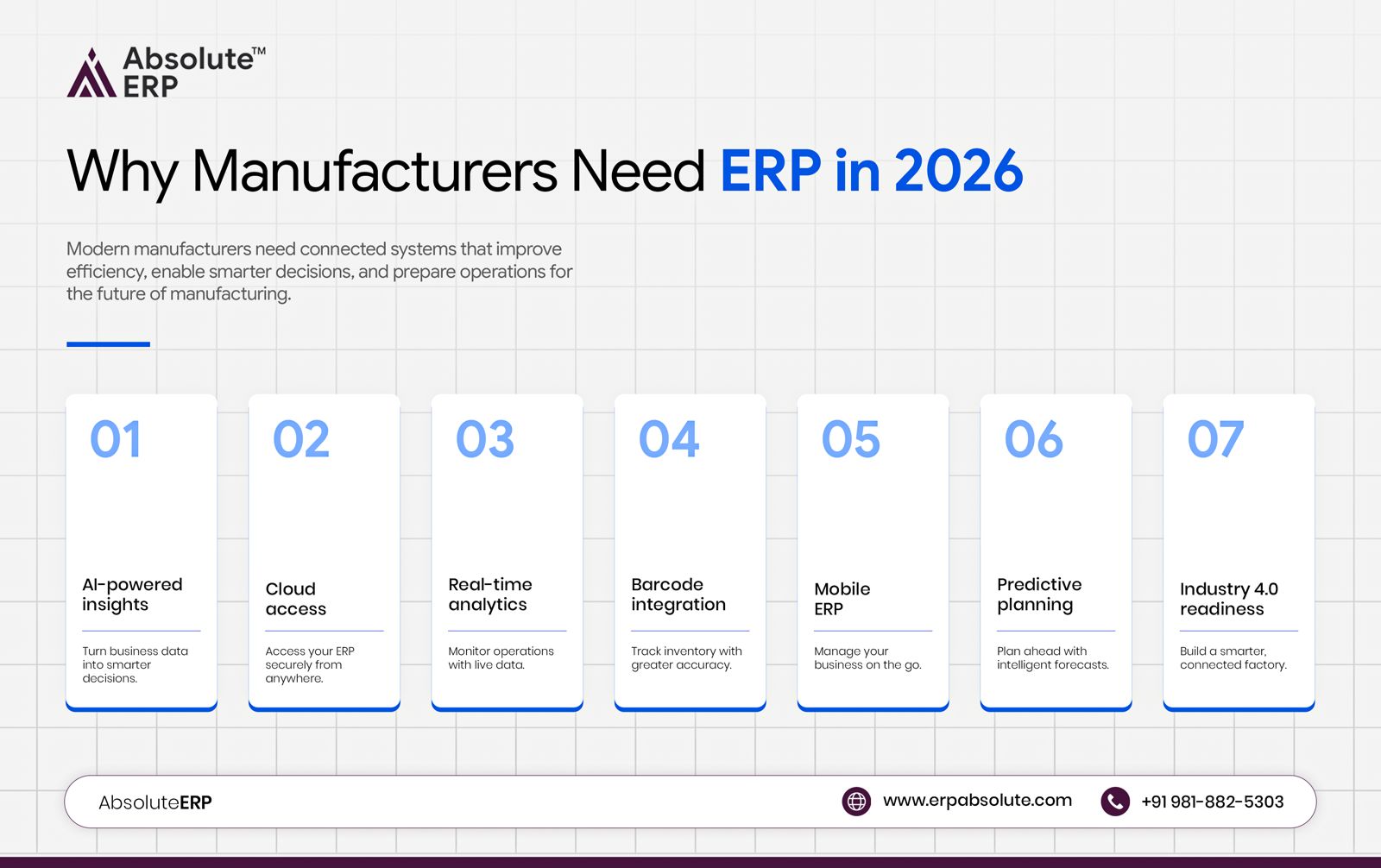
Task: Click the number 05 card numeral
Action: [851, 439]
